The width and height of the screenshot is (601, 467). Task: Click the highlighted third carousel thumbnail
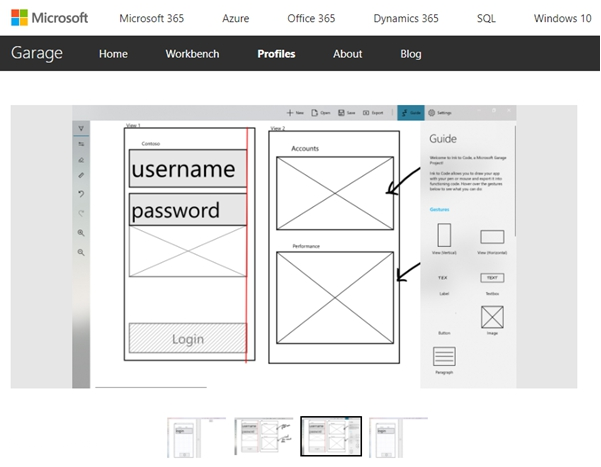(331, 437)
